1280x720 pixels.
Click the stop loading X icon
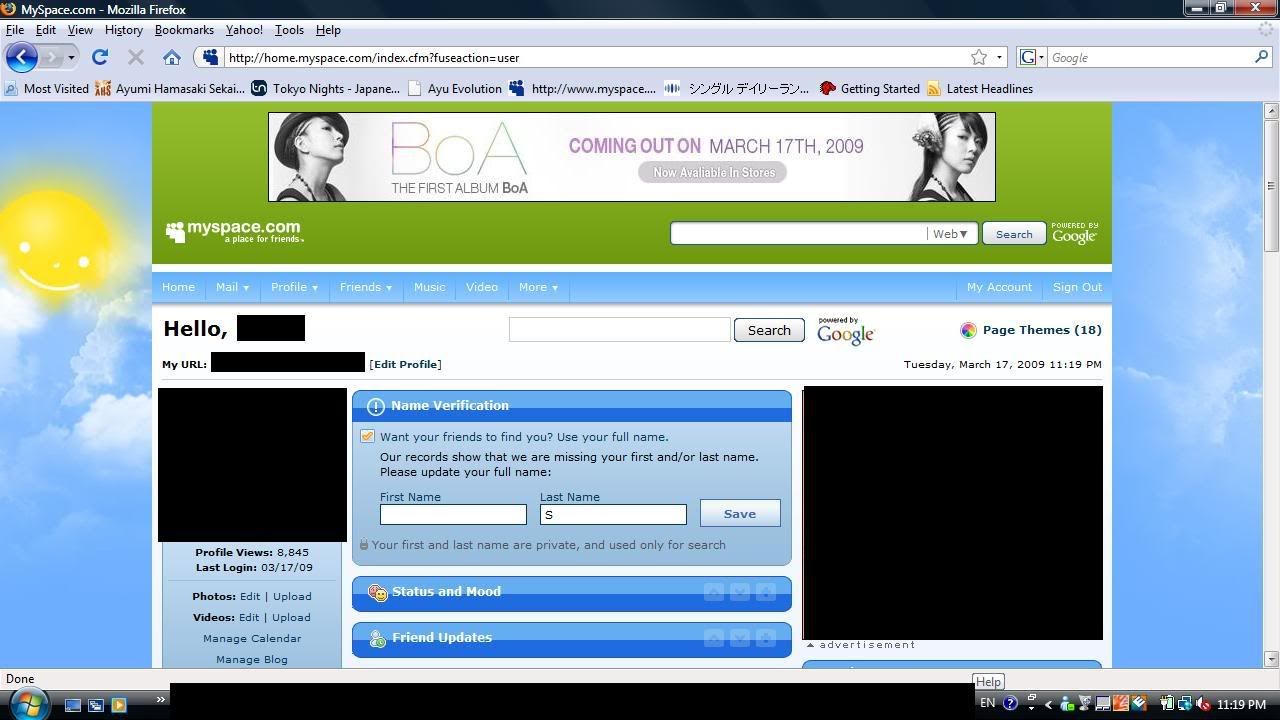point(136,57)
